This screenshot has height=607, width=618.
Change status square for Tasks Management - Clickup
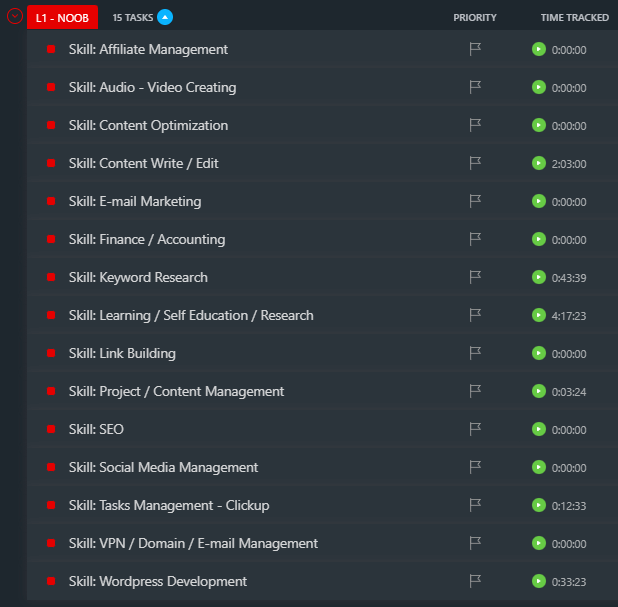click(51, 505)
